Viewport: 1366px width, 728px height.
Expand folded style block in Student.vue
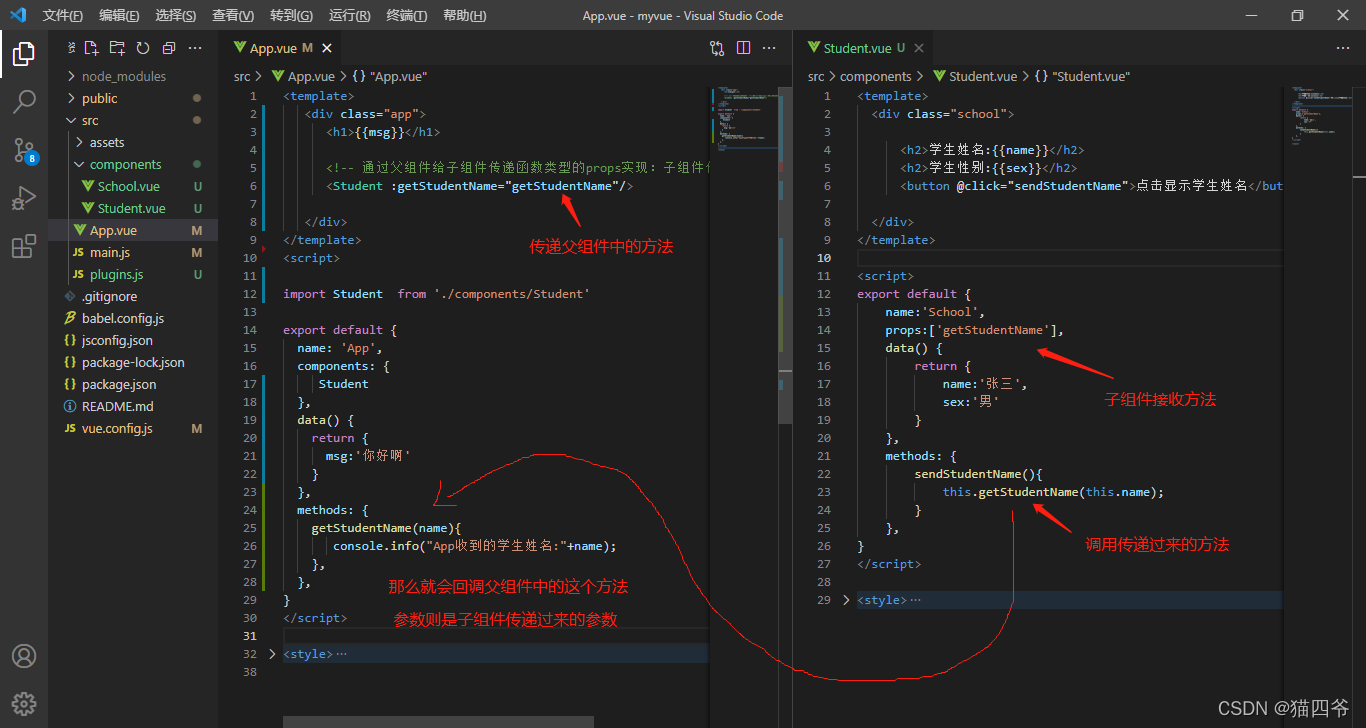(847, 600)
